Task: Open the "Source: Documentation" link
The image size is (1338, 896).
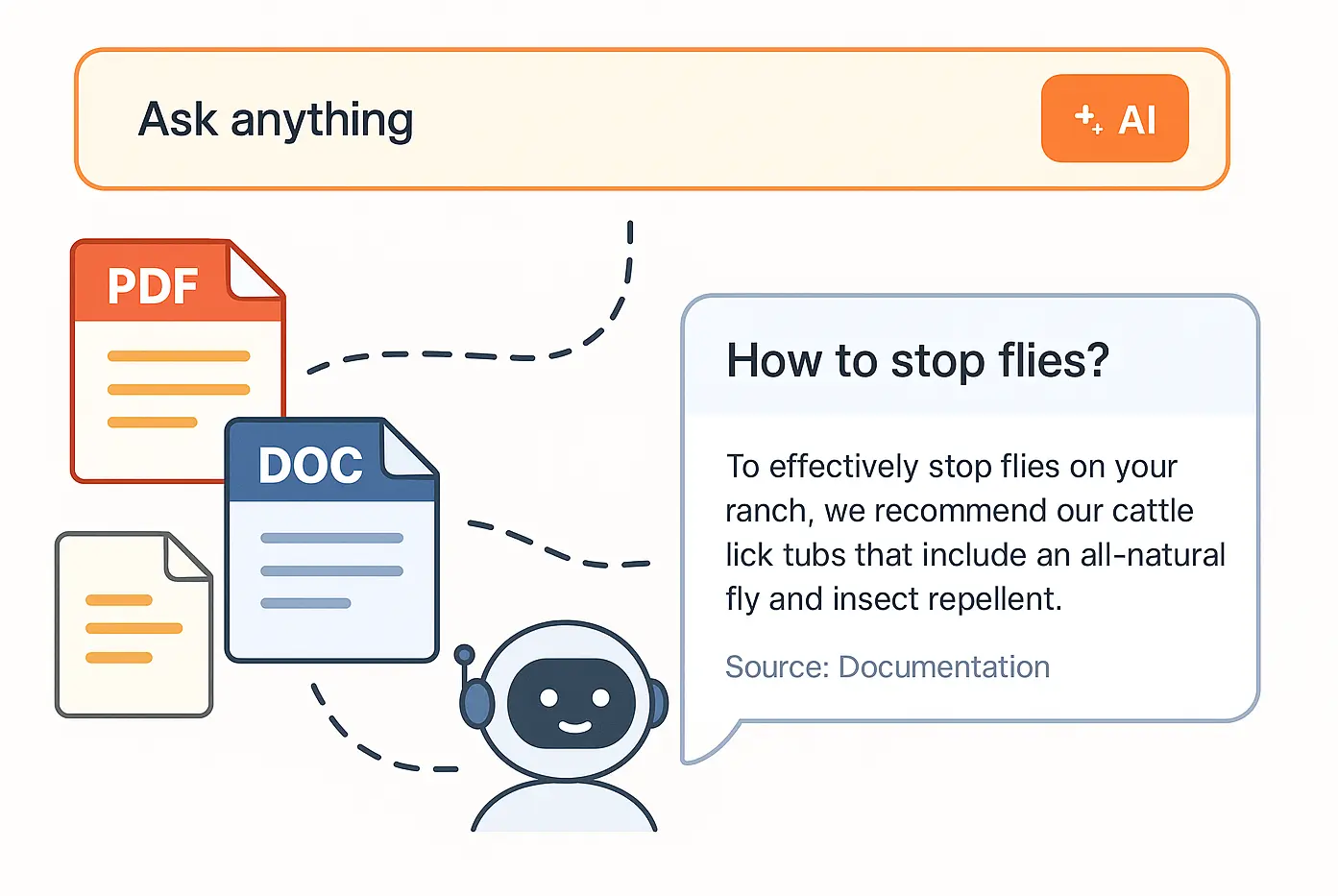Action: [887, 666]
